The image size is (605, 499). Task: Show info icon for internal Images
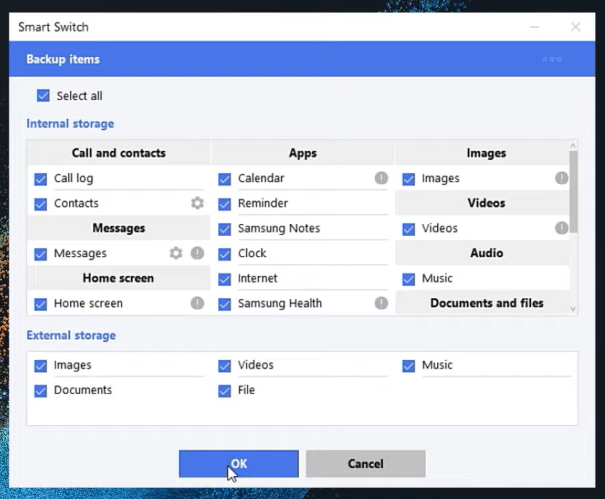561,178
